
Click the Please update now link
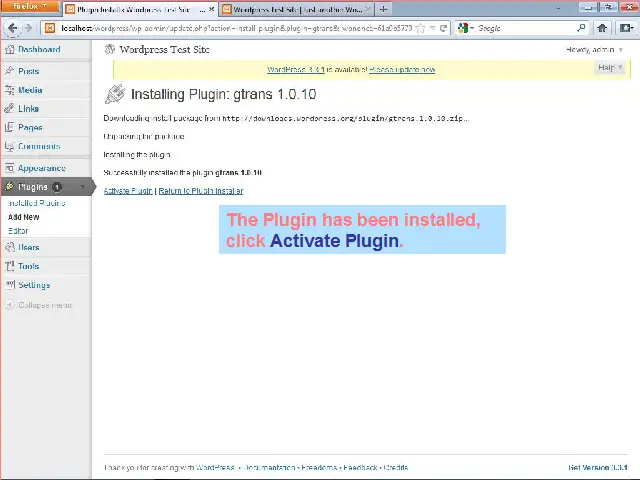tap(402, 69)
